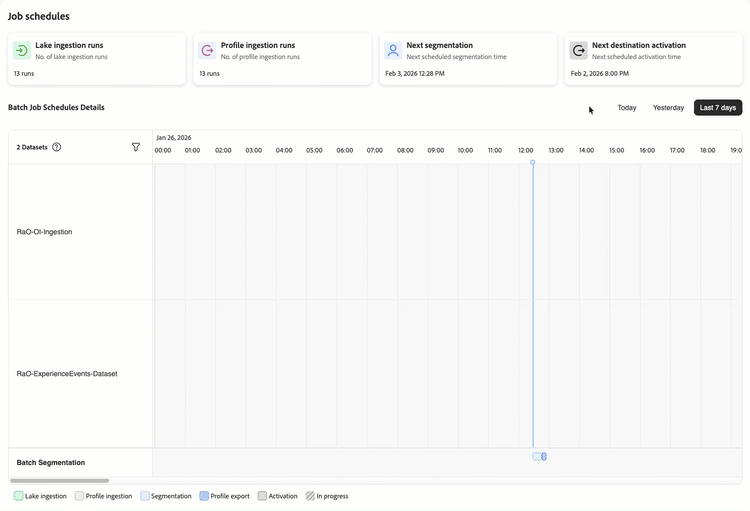Viewport: 750px width, 511px height.
Task: Click the horizontal timeline scrollbar thumb
Action: [x=59, y=480]
